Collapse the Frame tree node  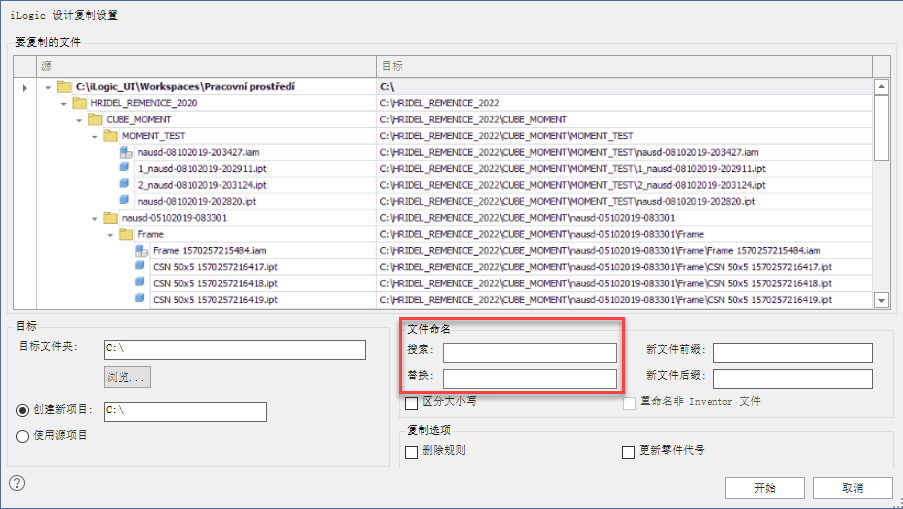(x=111, y=235)
